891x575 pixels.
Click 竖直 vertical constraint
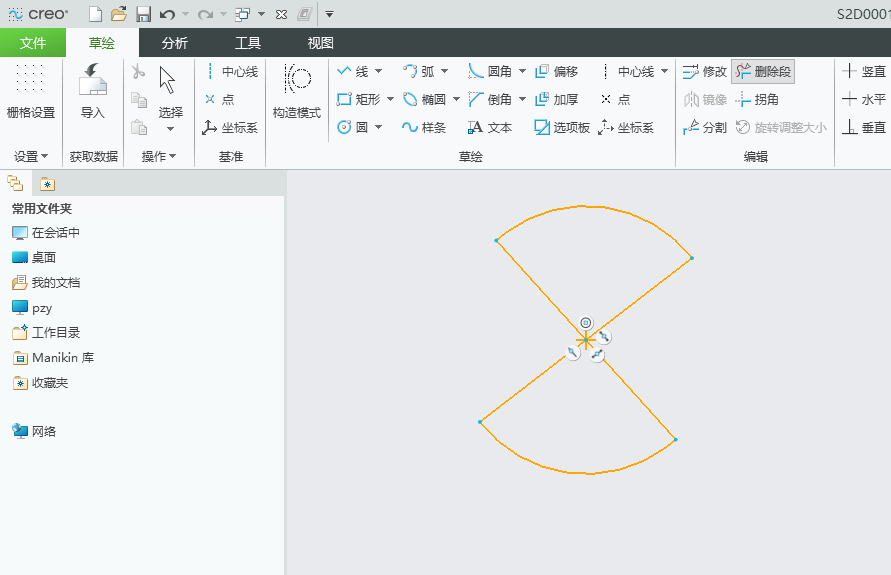click(864, 72)
